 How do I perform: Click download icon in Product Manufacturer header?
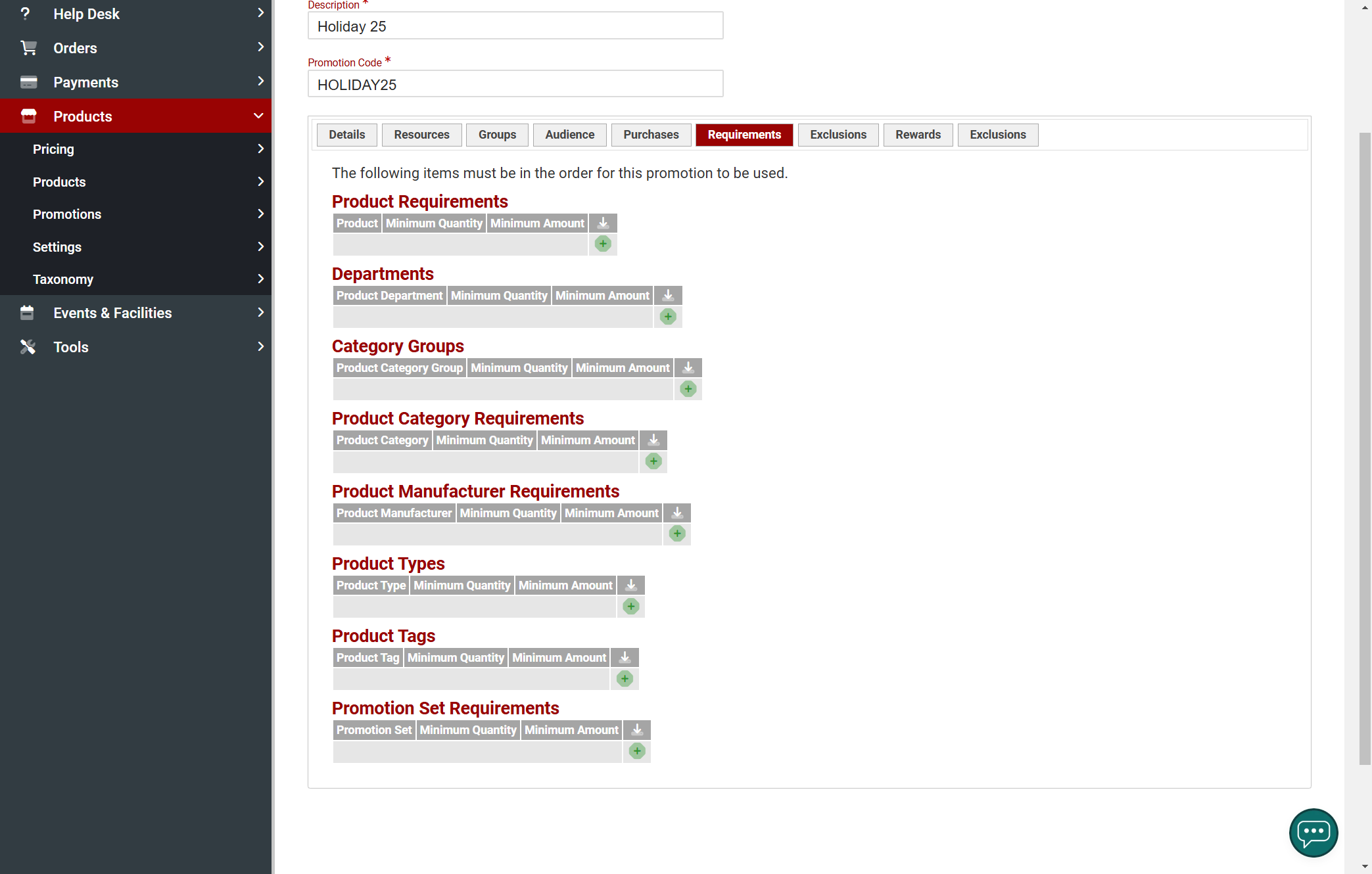[x=677, y=513]
